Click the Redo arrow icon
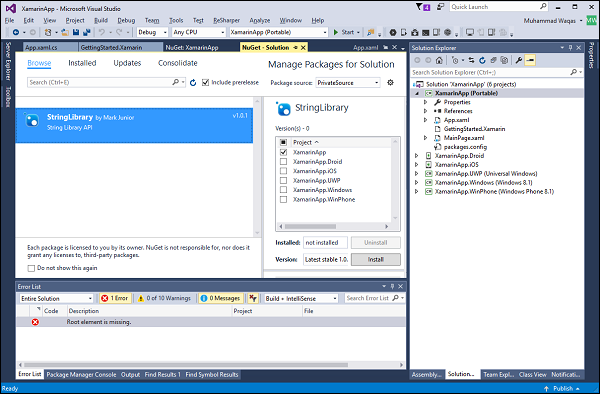 click(119, 33)
